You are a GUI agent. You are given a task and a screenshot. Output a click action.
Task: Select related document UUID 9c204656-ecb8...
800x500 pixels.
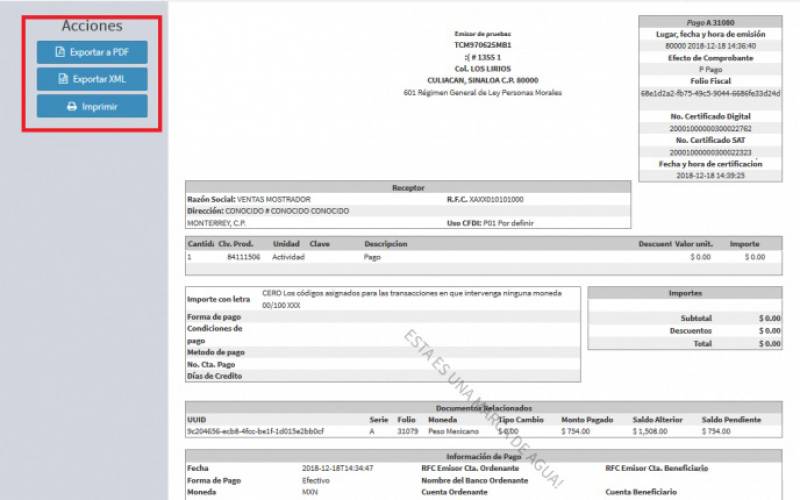click(x=255, y=431)
